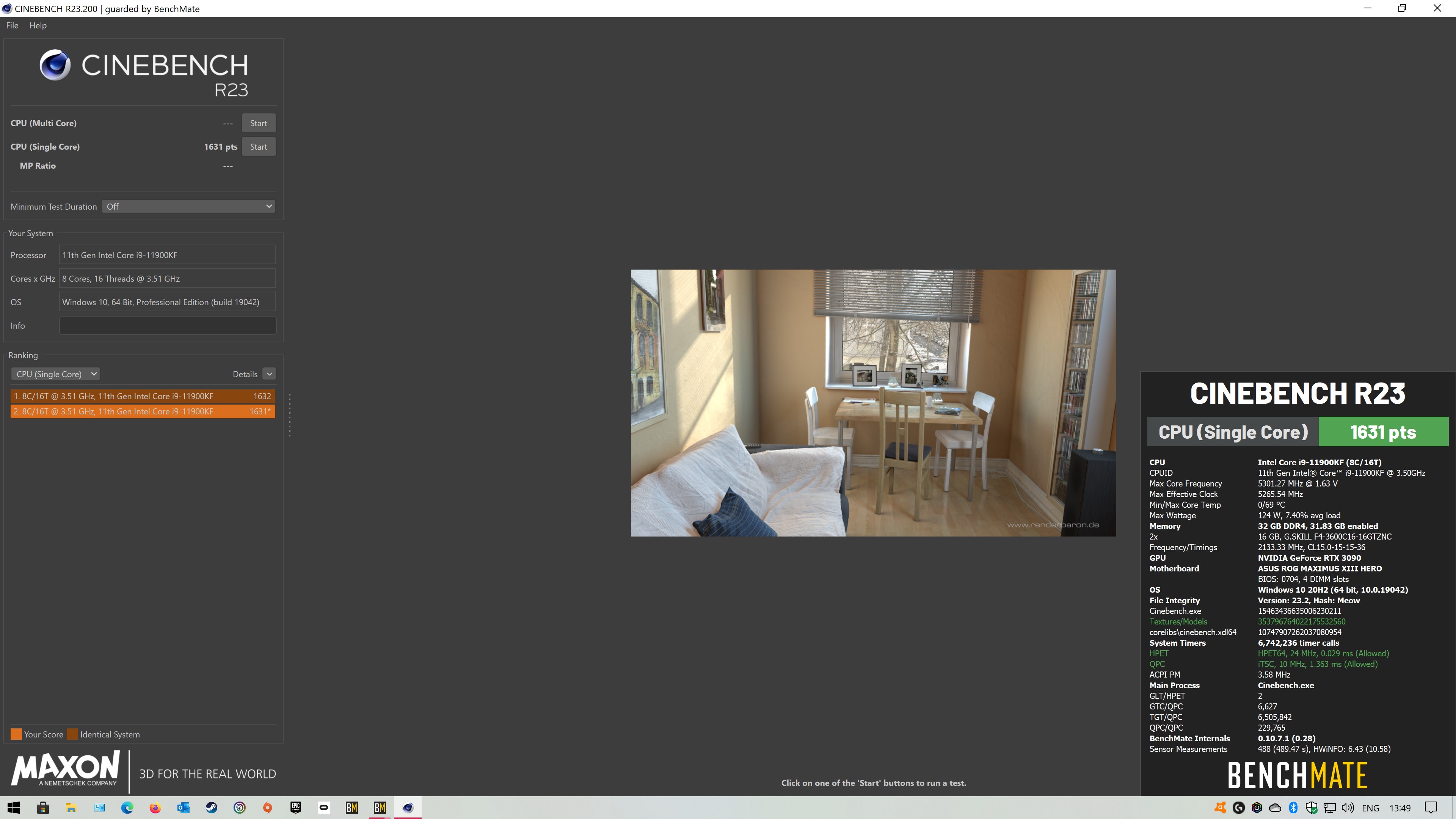
Task: Open the Ranking CPU (Single Core) dropdown
Action: click(55, 374)
